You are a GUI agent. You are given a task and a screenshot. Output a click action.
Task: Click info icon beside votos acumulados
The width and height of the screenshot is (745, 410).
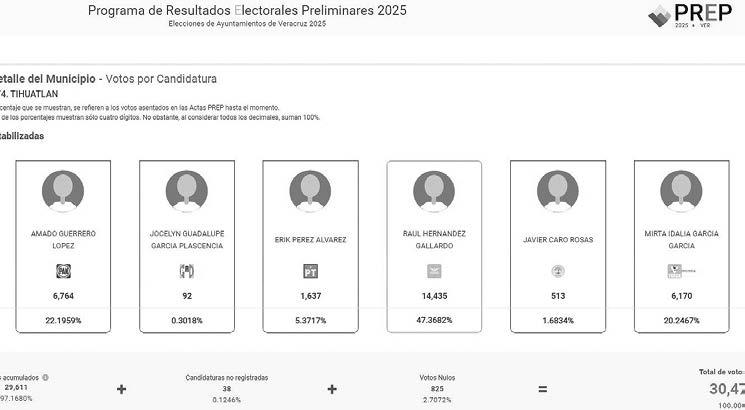pos(45,378)
